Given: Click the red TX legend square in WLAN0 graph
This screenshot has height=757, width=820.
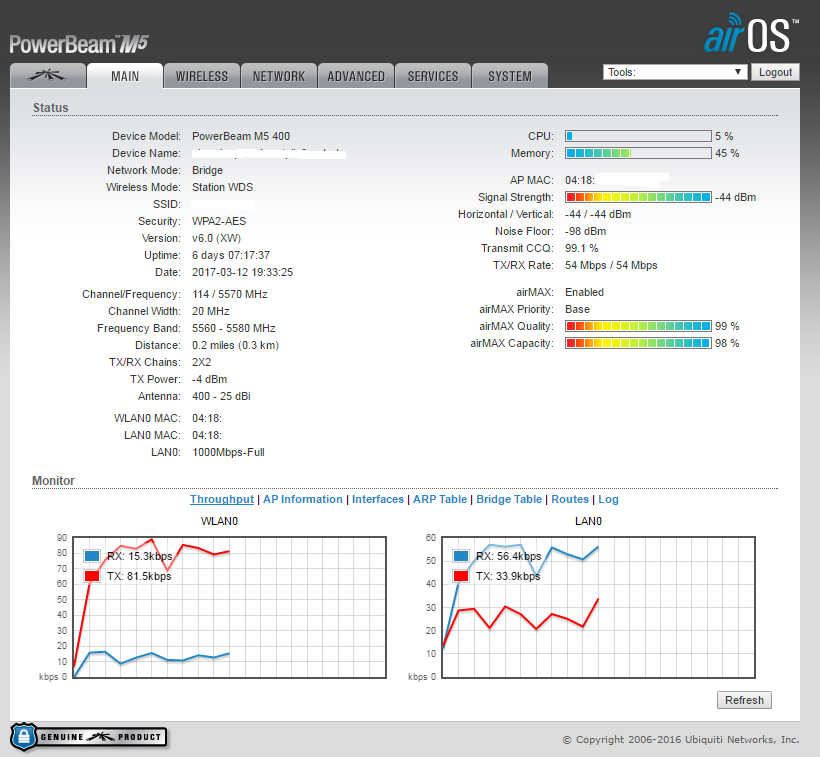Looking at the screenshot, I should (x=92, y=576).
